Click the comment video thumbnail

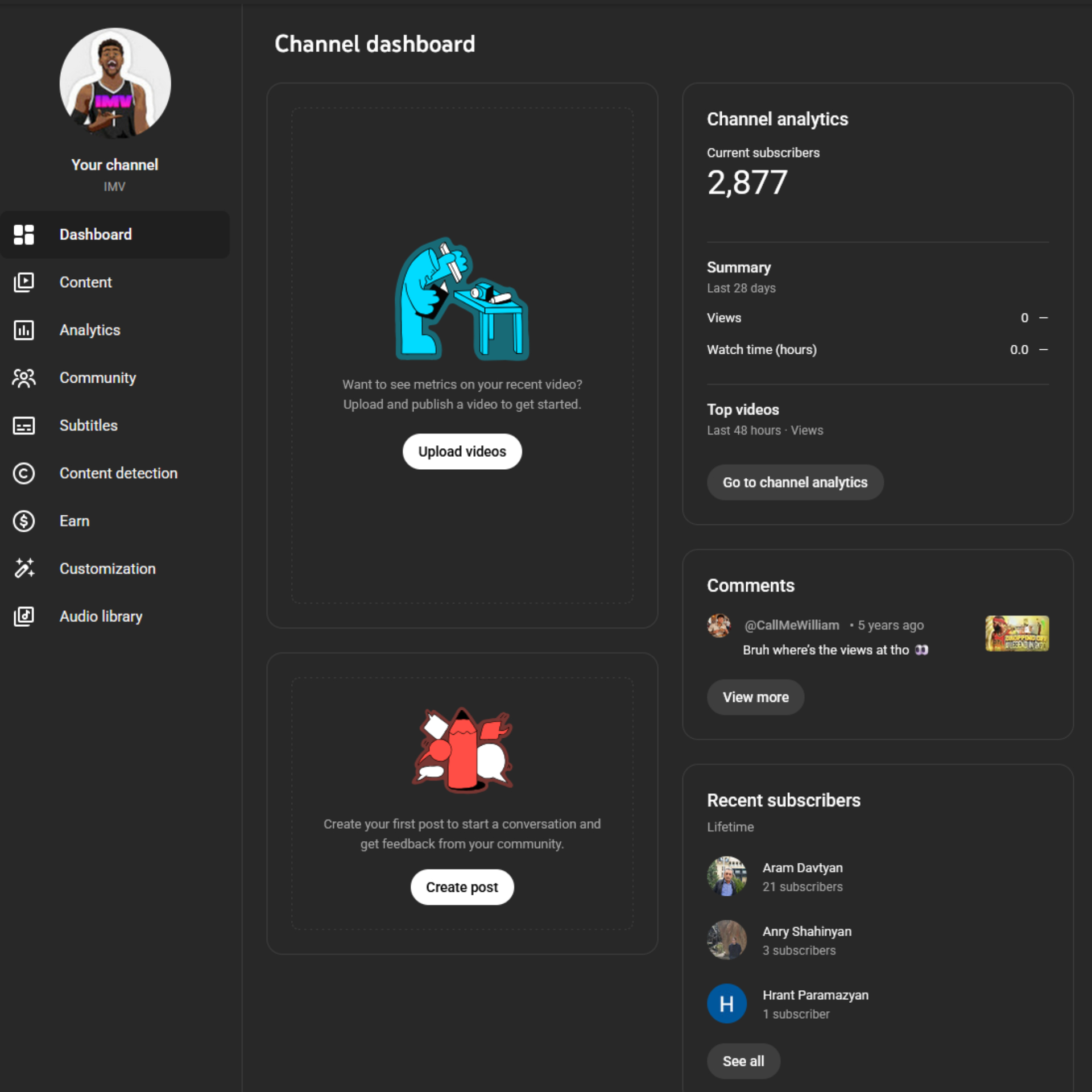pyautogui.click(x=1016, y=634)
